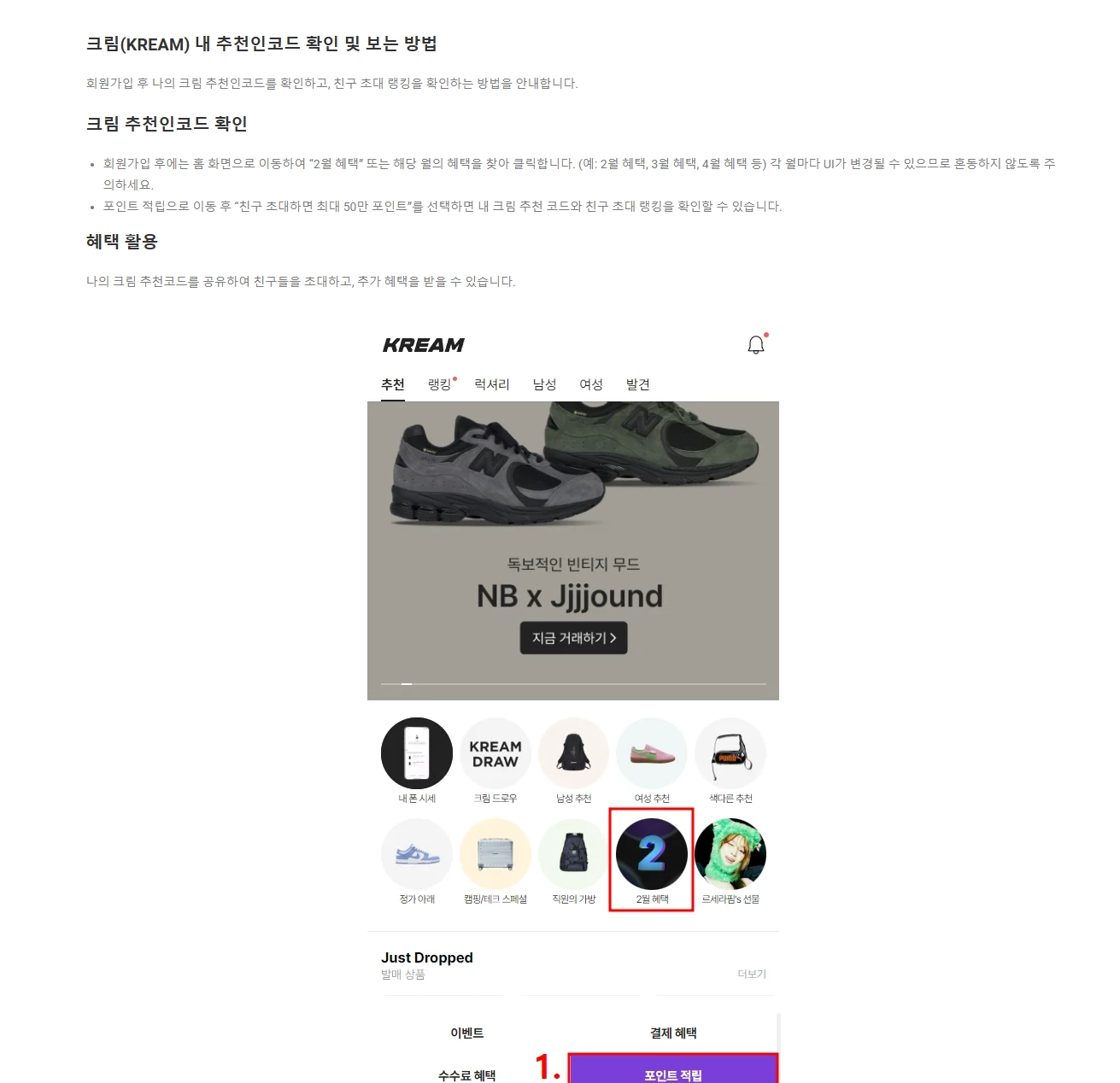Click the banner carousel progress bar
1120x1083 pixels.
[x=573, y=684]
